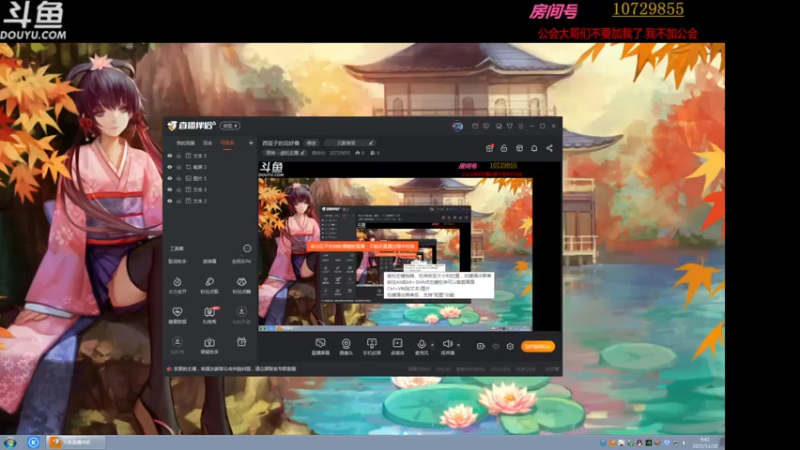The width and height of the screenshot is (800, 450).
Task: Click the taskbar clock
Action: (x=705, y=442)
